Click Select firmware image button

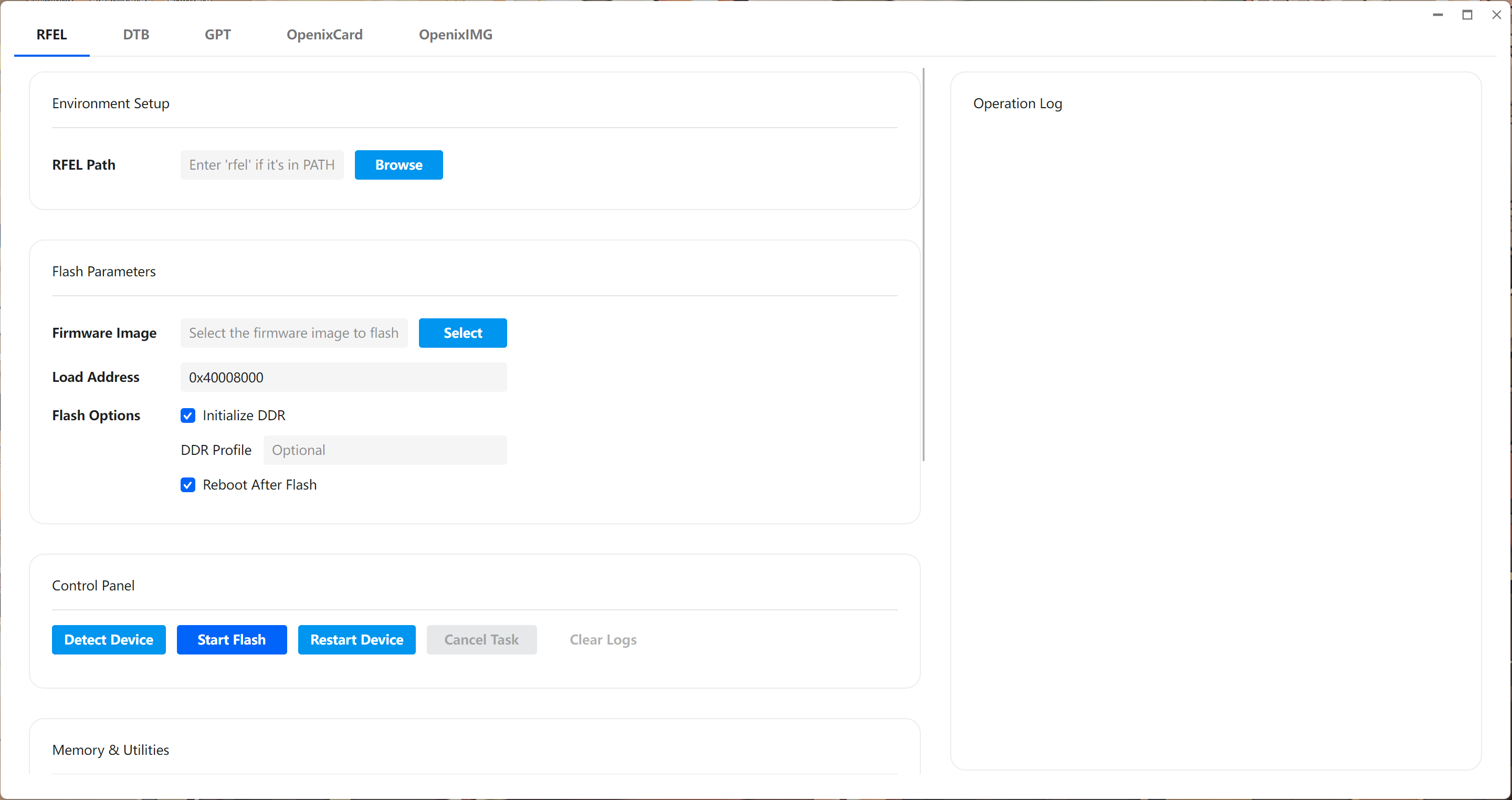[462, 333]
